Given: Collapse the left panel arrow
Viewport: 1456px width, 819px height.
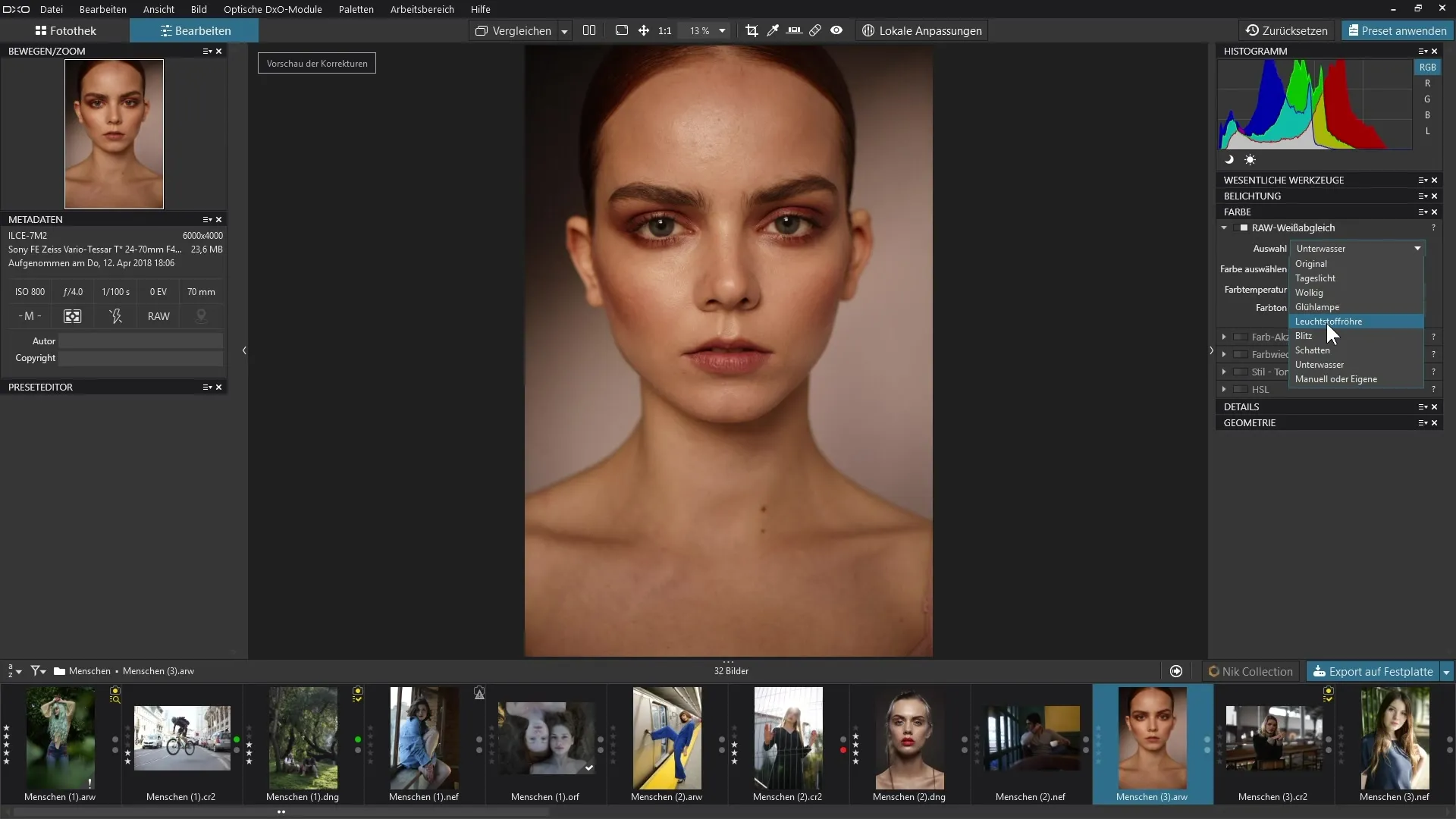Looking at the screenshot, I should point(244,350).
